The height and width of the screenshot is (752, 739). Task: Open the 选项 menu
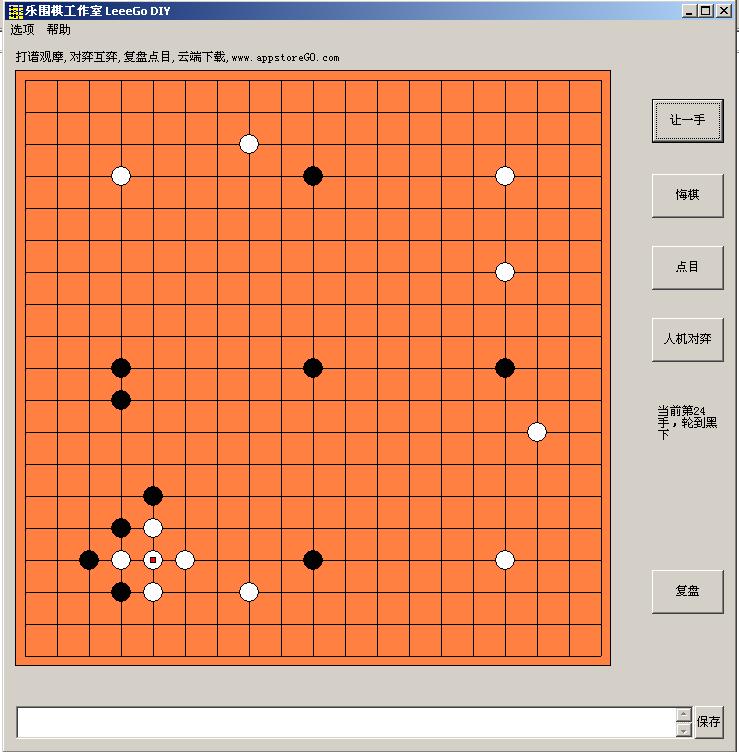click(x=22, y=30)
